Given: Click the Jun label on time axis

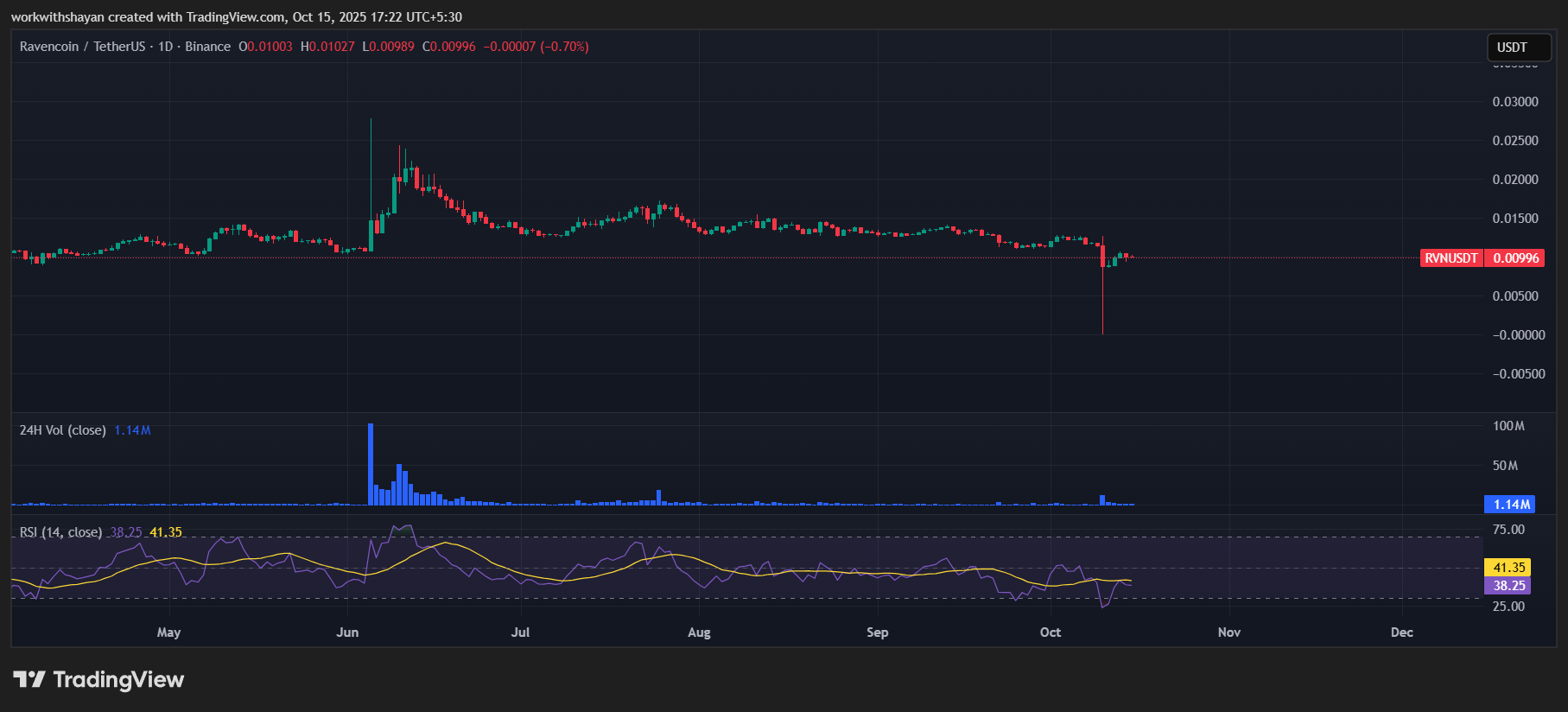Looking at the screenshot, I should click(347, 633).
